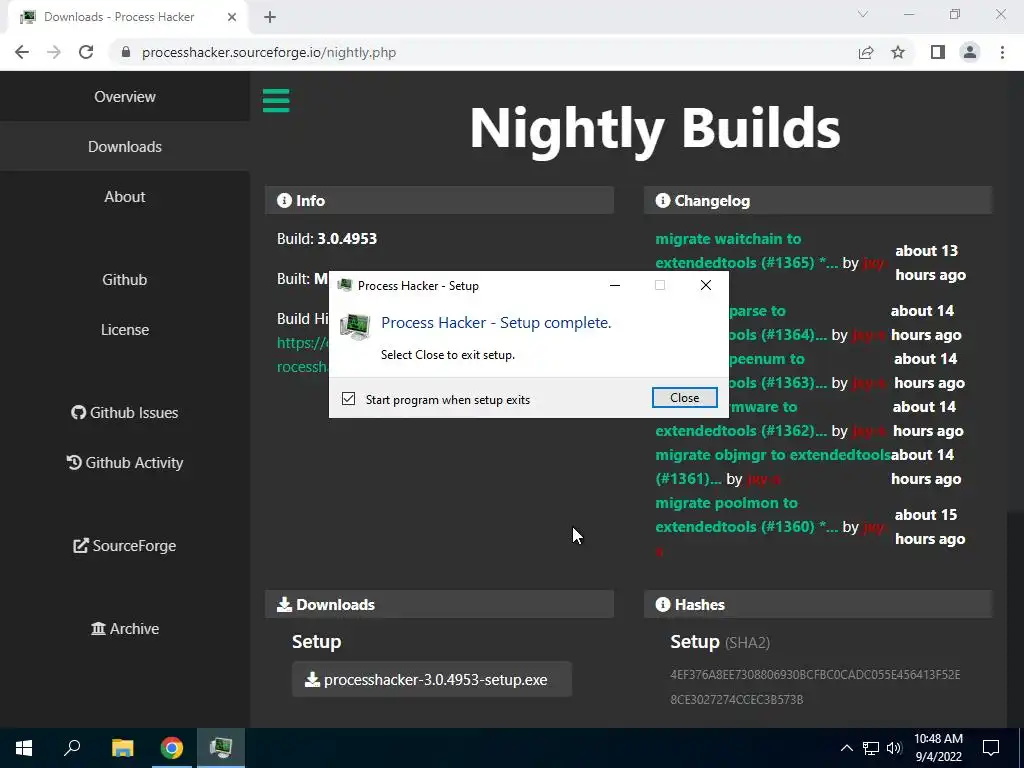Viewport: 1024px width, 768px height.
Task: Open Chrome profile avatar icon
Action: click(970, 52)
